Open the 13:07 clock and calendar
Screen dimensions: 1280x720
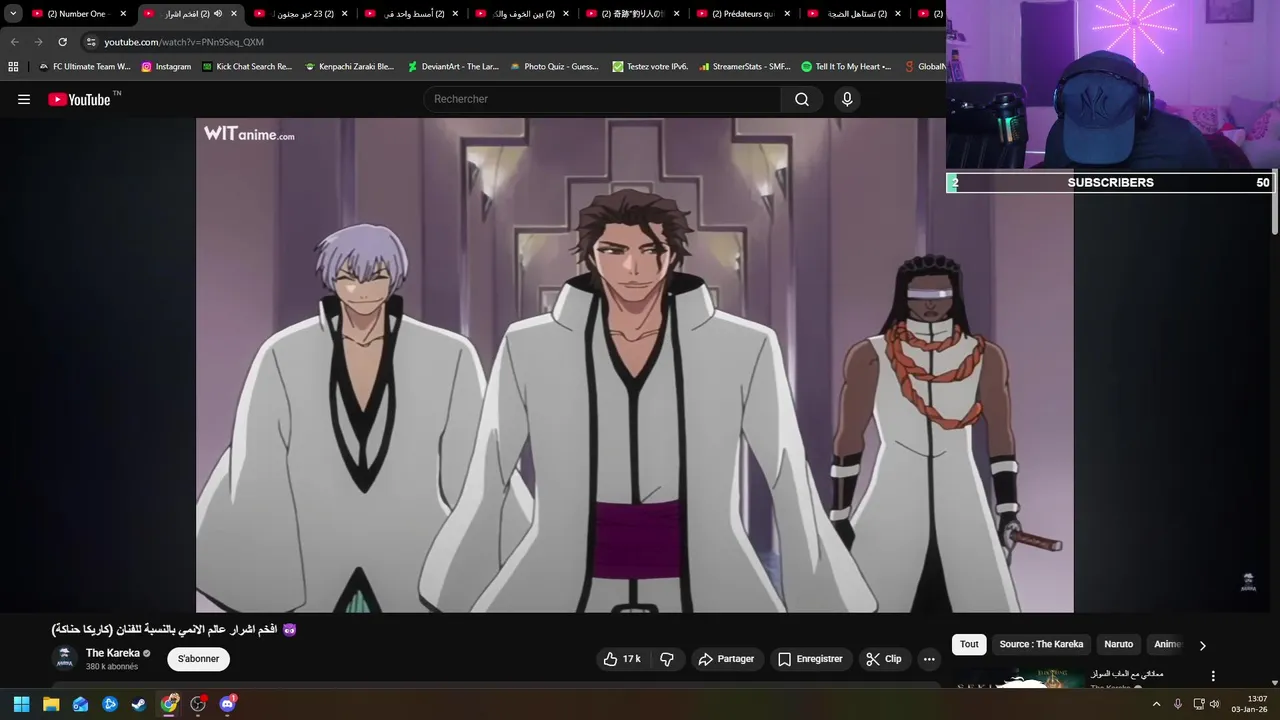[x=1250, y=704]
